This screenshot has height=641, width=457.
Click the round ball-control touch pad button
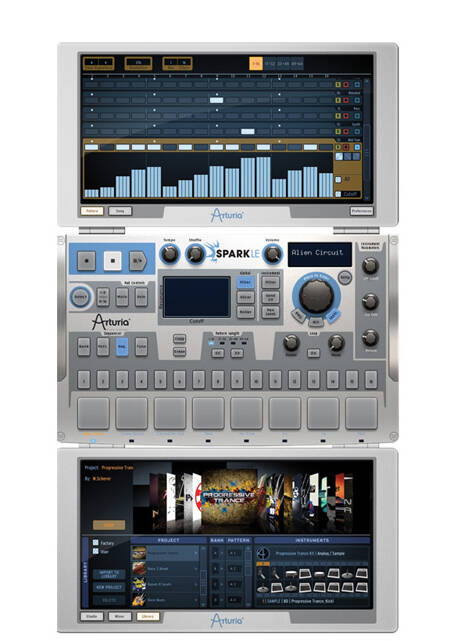coord(80,297)
